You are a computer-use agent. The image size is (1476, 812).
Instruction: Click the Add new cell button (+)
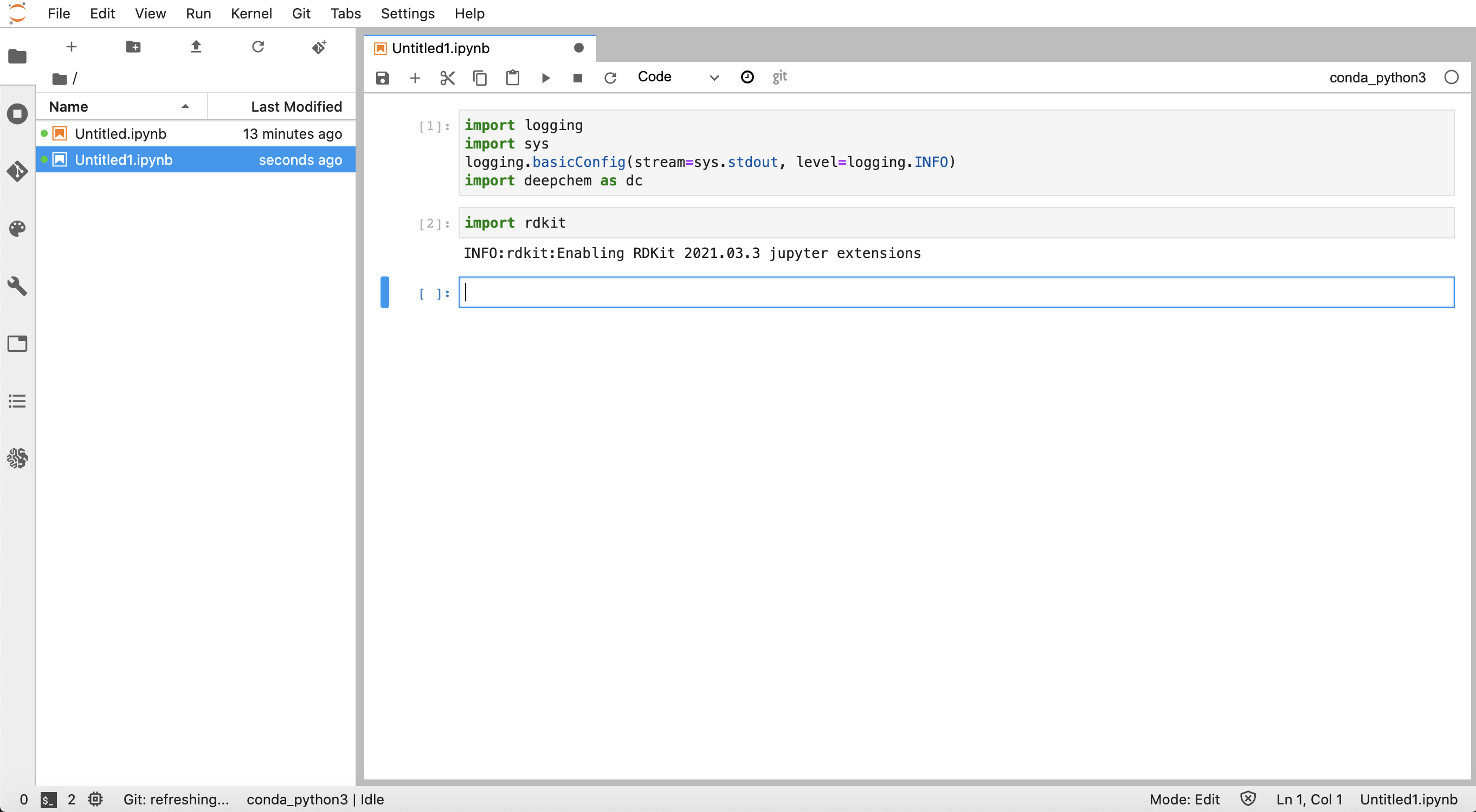(x=415, y=77)
